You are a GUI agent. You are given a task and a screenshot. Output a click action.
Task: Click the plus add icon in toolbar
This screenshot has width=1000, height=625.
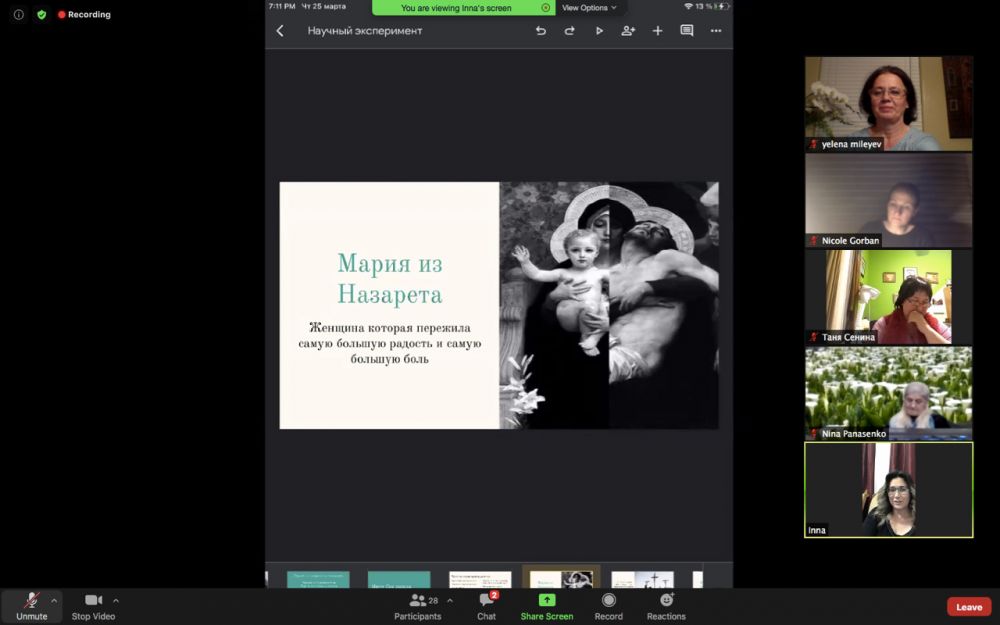[658, 31]
